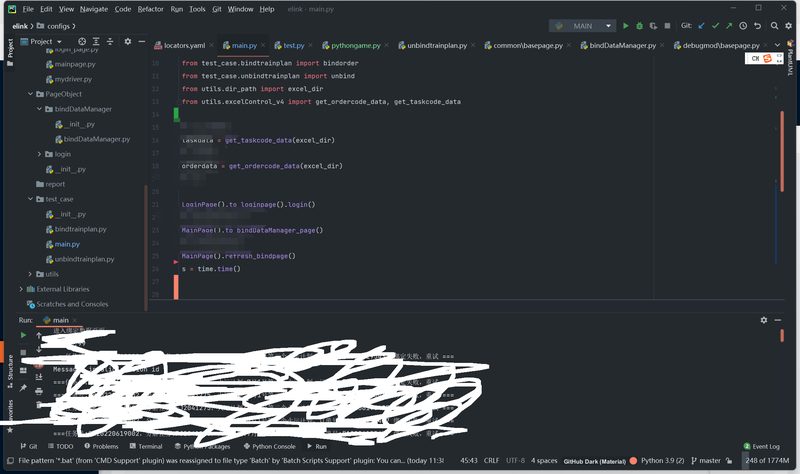Open the Navigate menu
The height and width of the screenshot is (474, 800).
(x=94, y=9)
